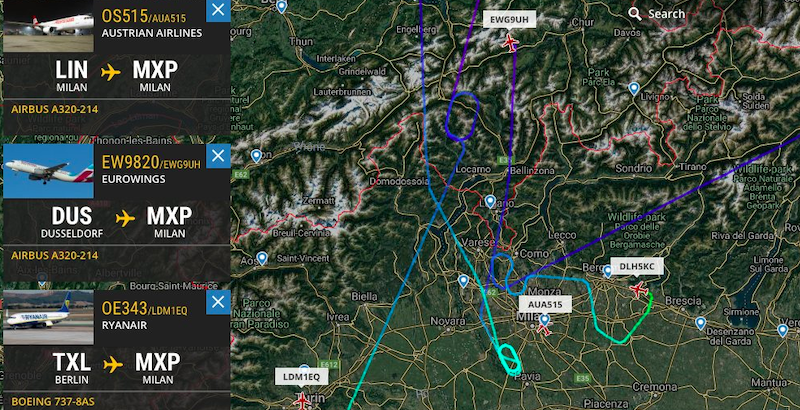The width and height of the screenshot is (800, 410).
Task: Click the Search magnifier icon
Action: tap(635, 14)
